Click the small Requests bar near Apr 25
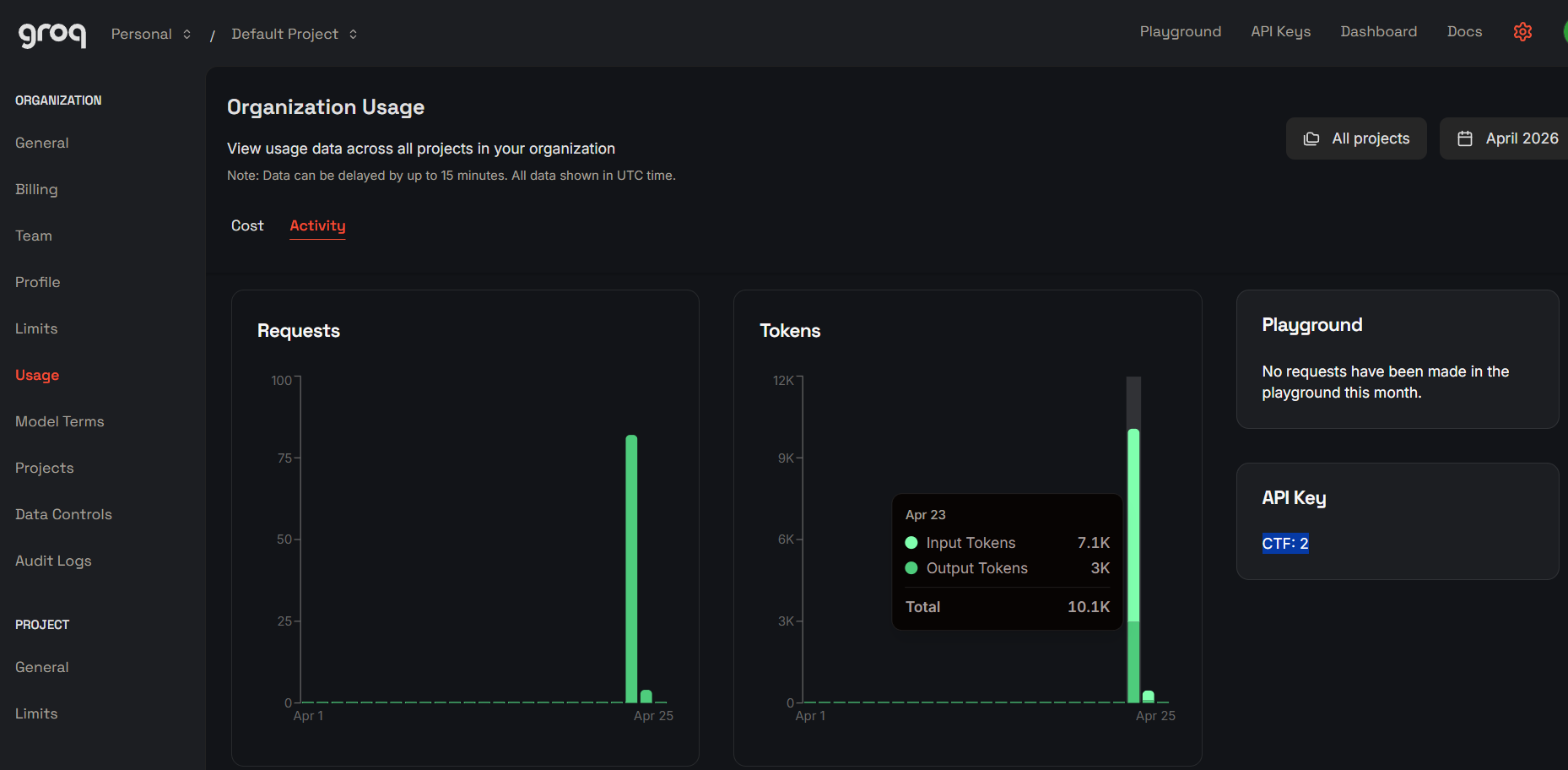The image size is (1568, 770). (646, 696)
